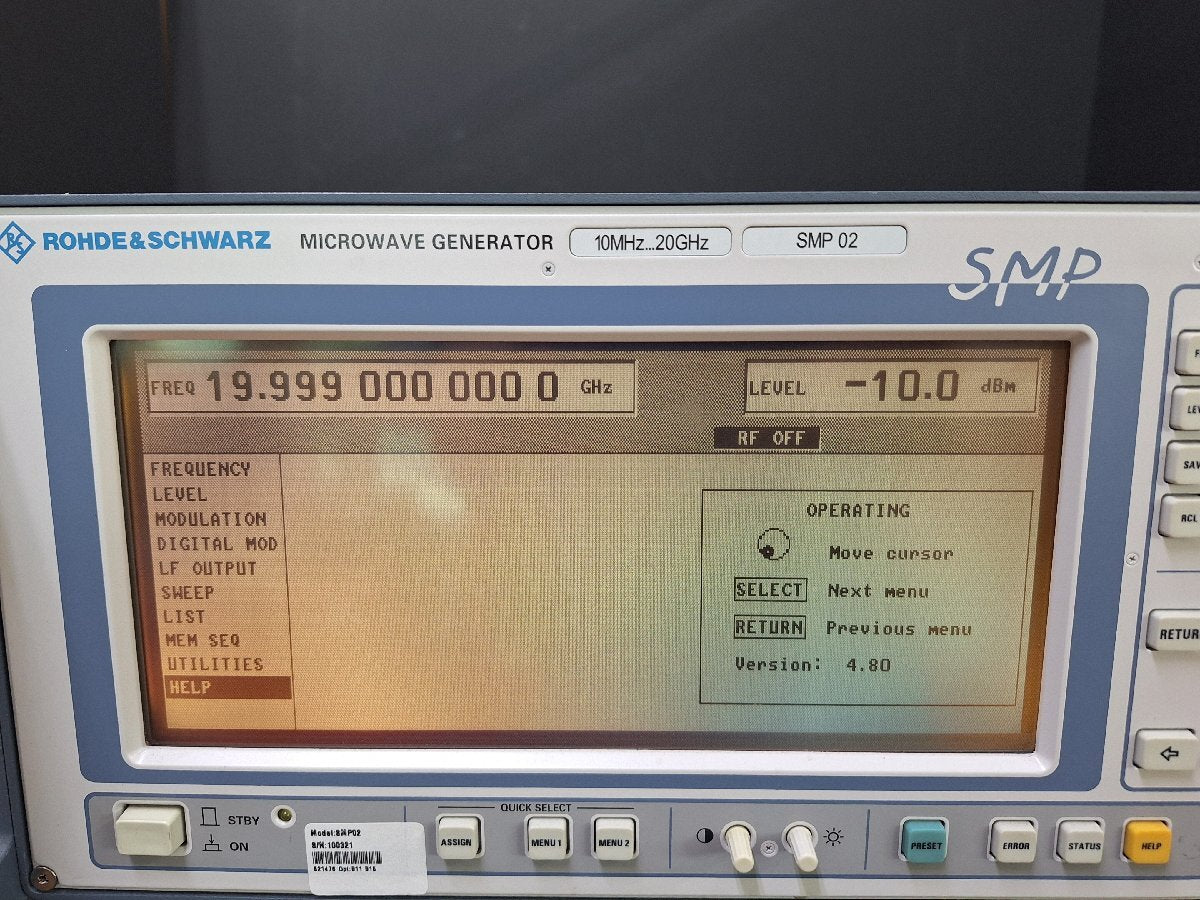
Task: Select FREQUENCY in the on-screen menu
Action: click(200, 469)
